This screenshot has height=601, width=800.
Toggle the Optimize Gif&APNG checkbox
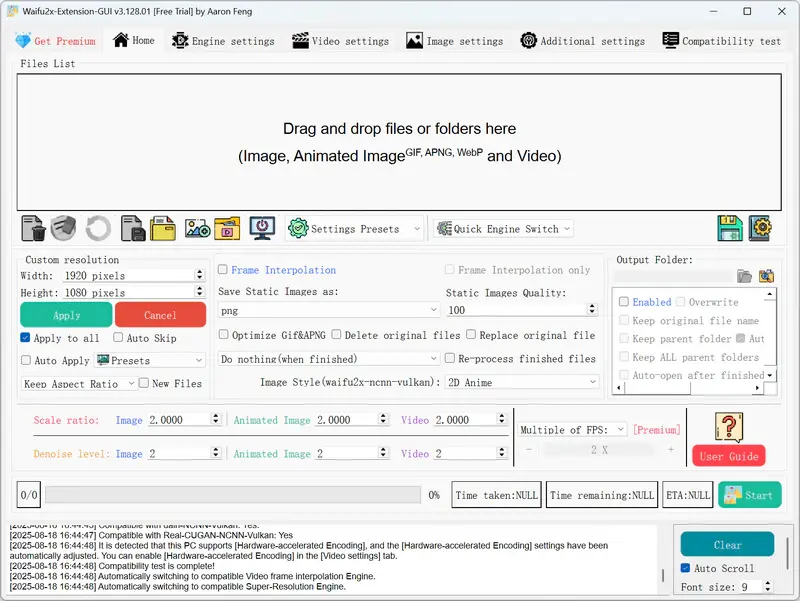pos(224,335)
